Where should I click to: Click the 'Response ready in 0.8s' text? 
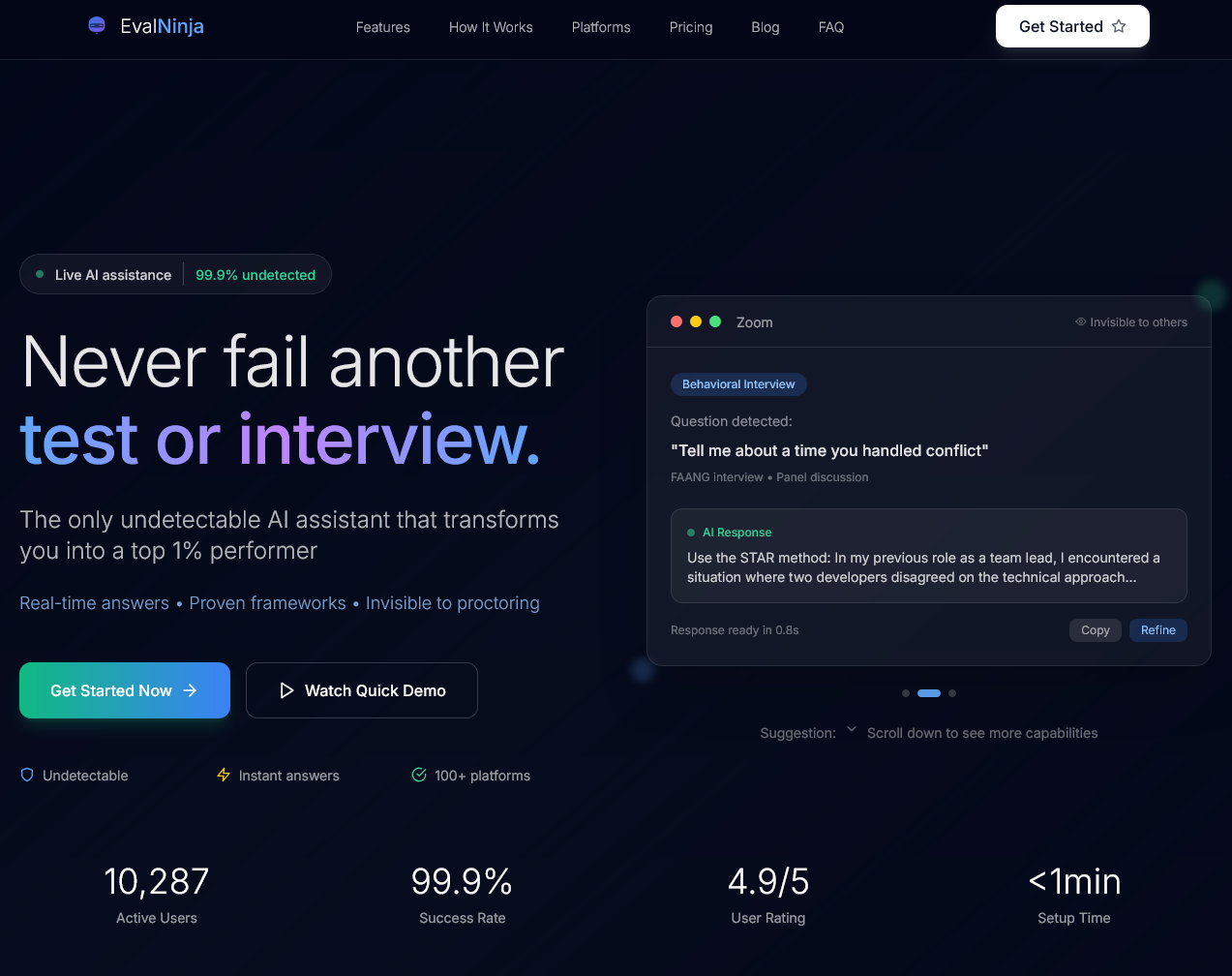pos(735,630)
